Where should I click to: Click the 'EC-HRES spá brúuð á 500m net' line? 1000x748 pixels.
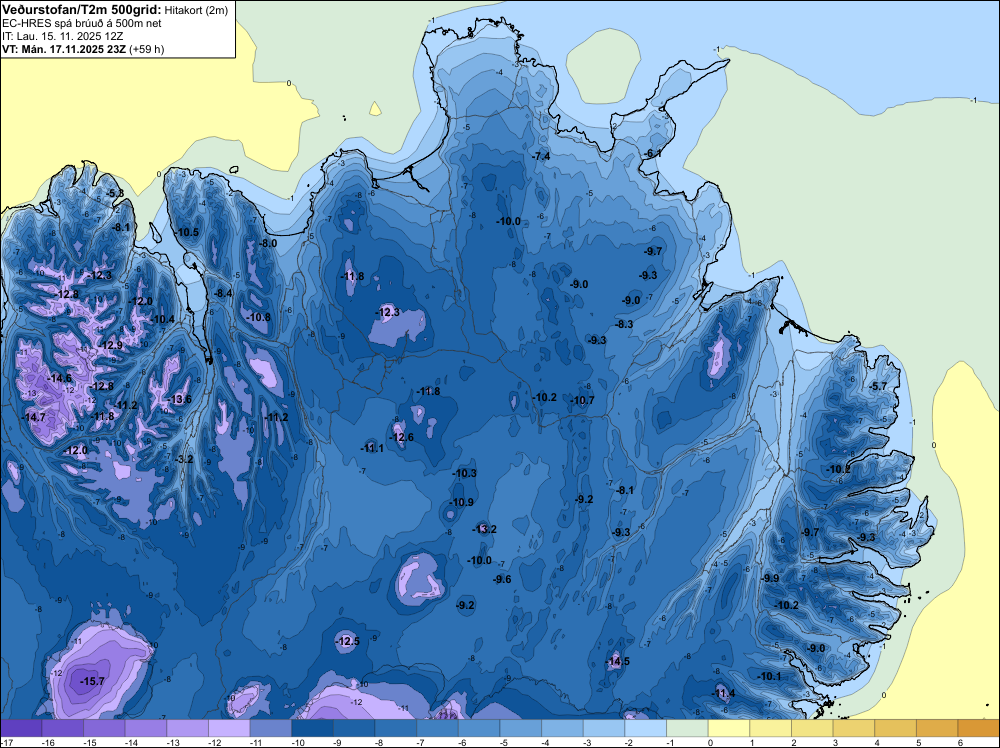(x=82, y=23)
